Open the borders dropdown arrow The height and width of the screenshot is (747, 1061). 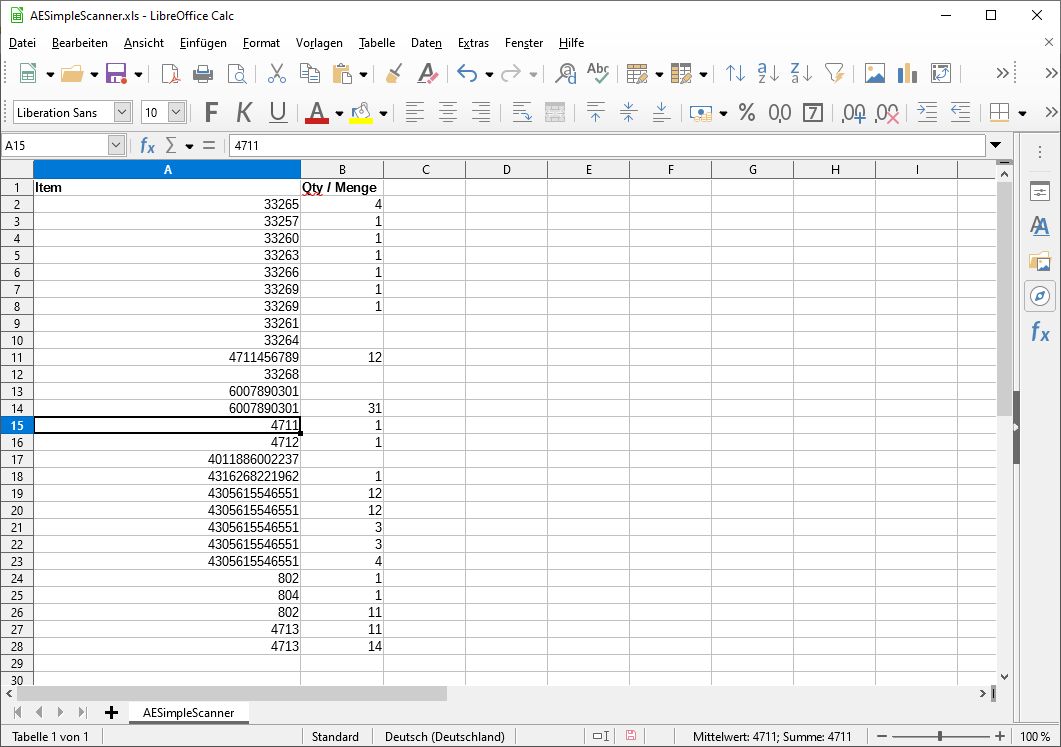click(1022, 113)
